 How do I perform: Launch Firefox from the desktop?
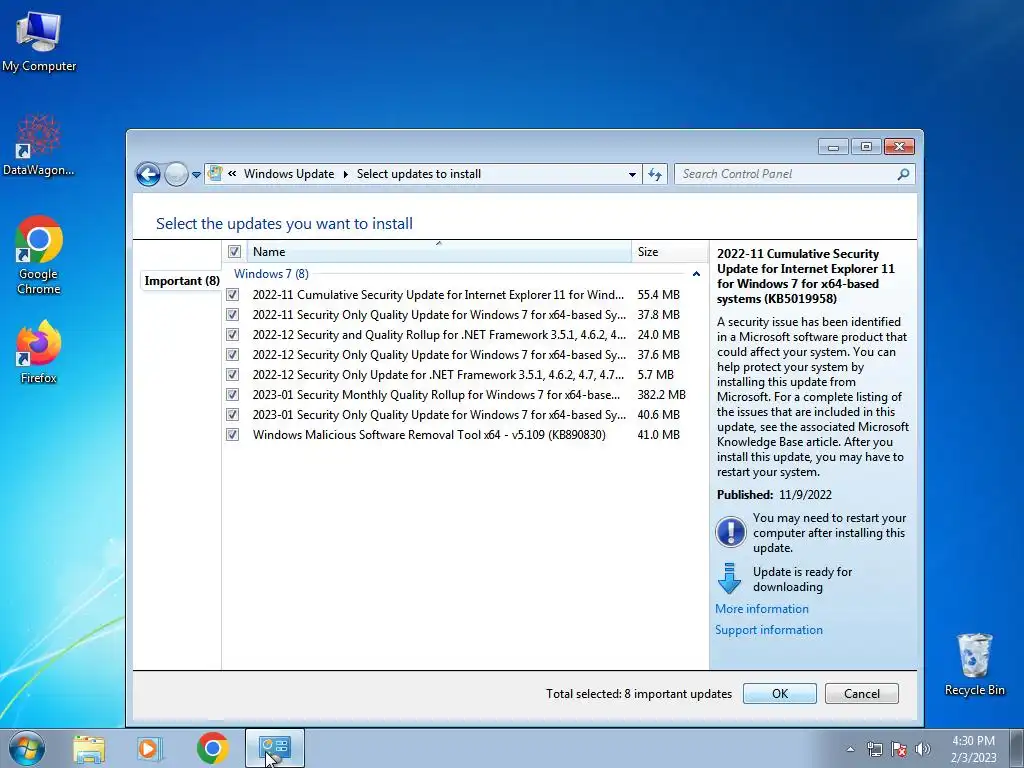click(x=39, y=351)
